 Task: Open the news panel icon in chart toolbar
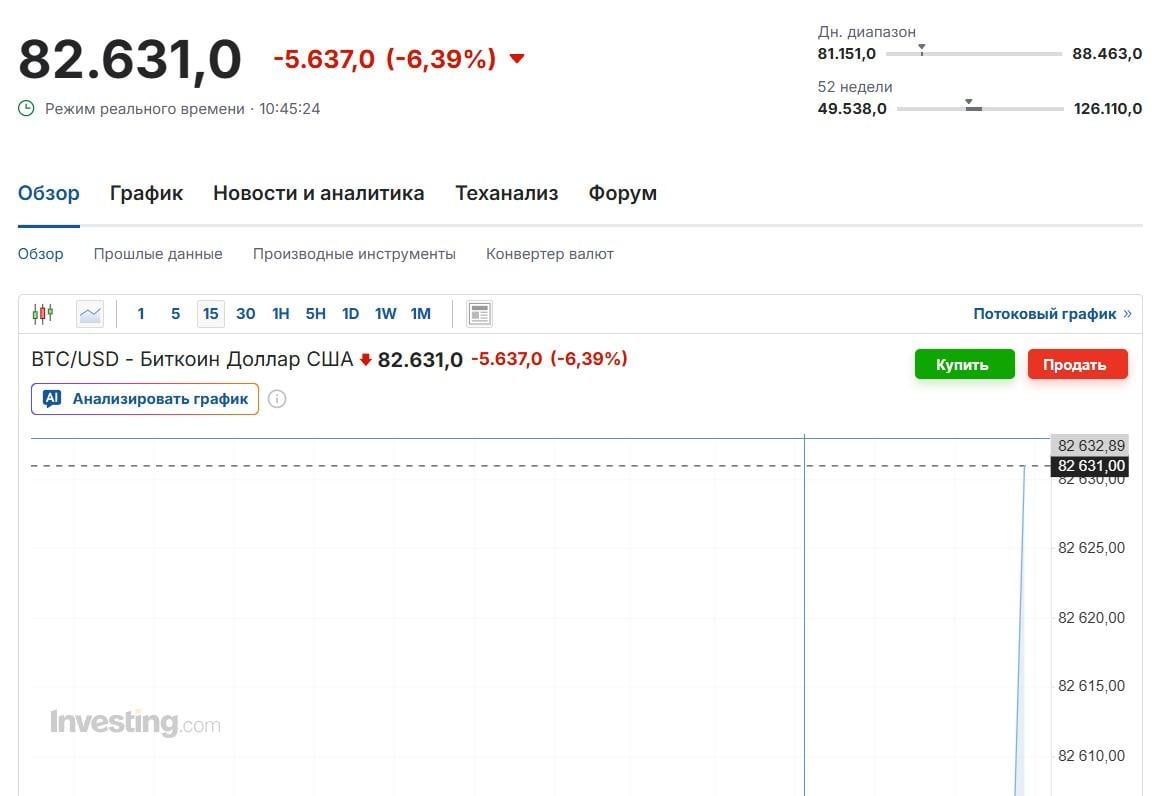pos(480,314)
